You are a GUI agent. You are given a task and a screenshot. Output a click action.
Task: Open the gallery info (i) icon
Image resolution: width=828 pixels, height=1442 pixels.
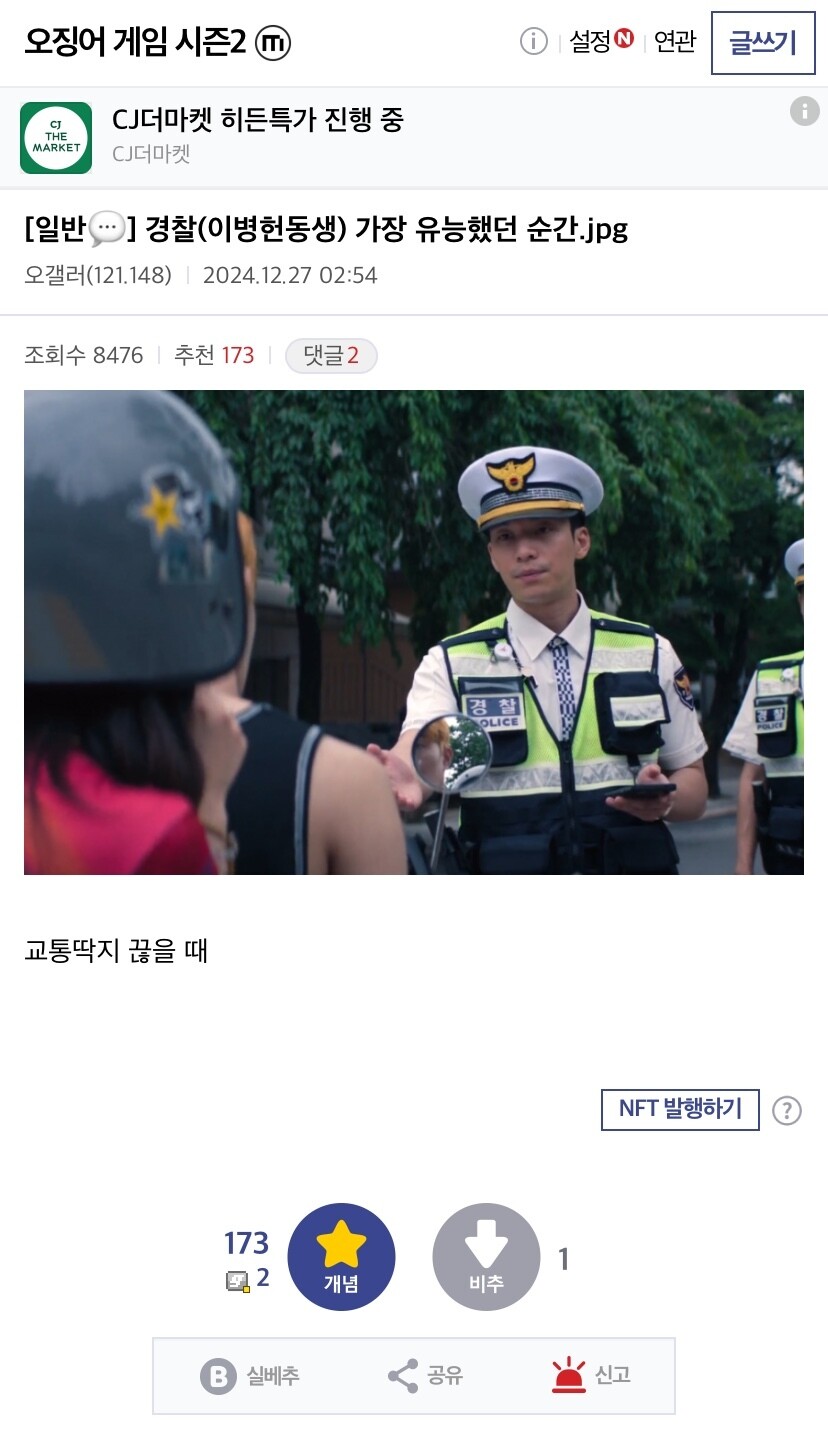534,41
